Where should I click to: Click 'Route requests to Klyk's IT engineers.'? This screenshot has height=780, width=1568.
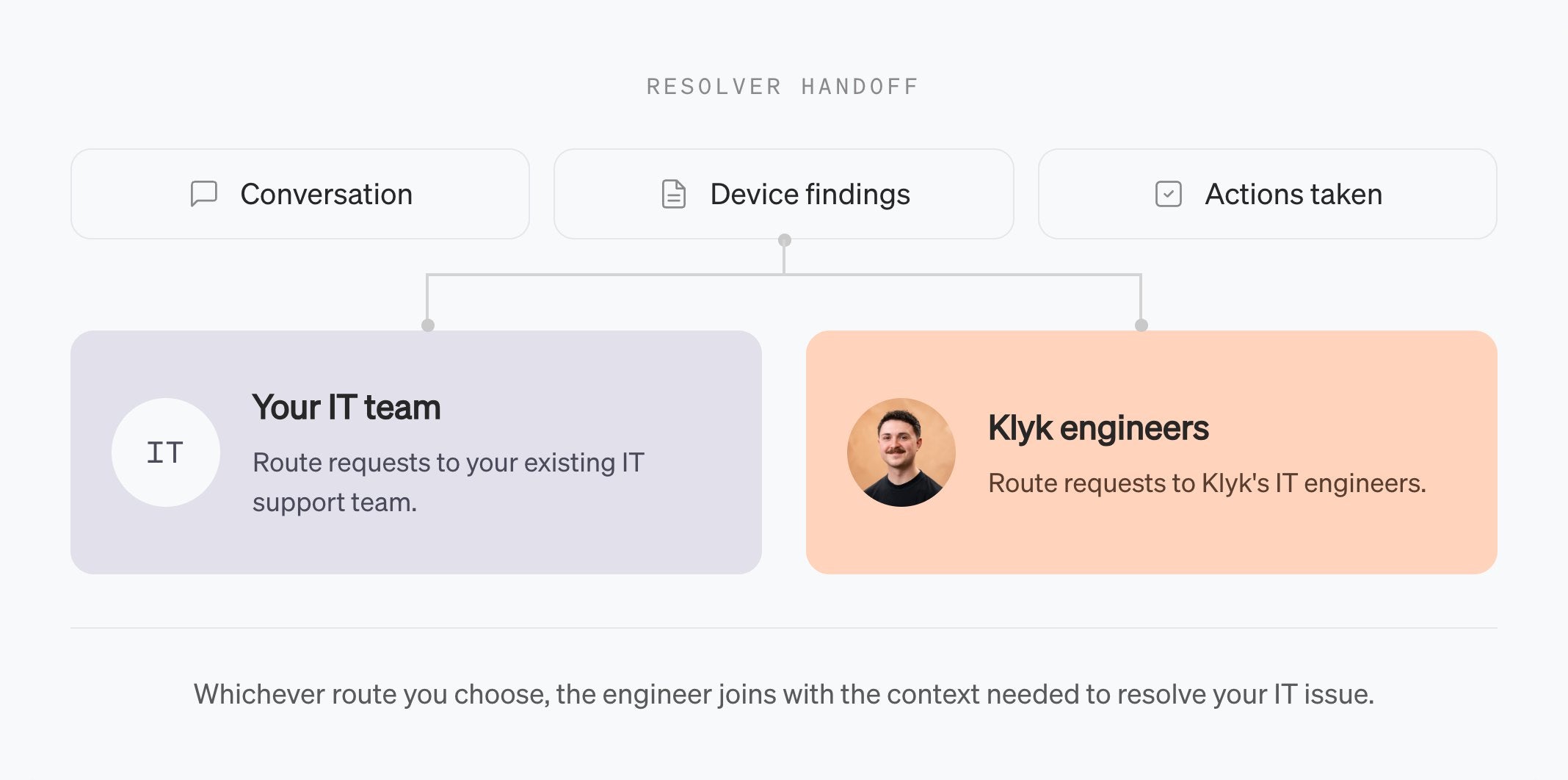[x=1207, y=483]
